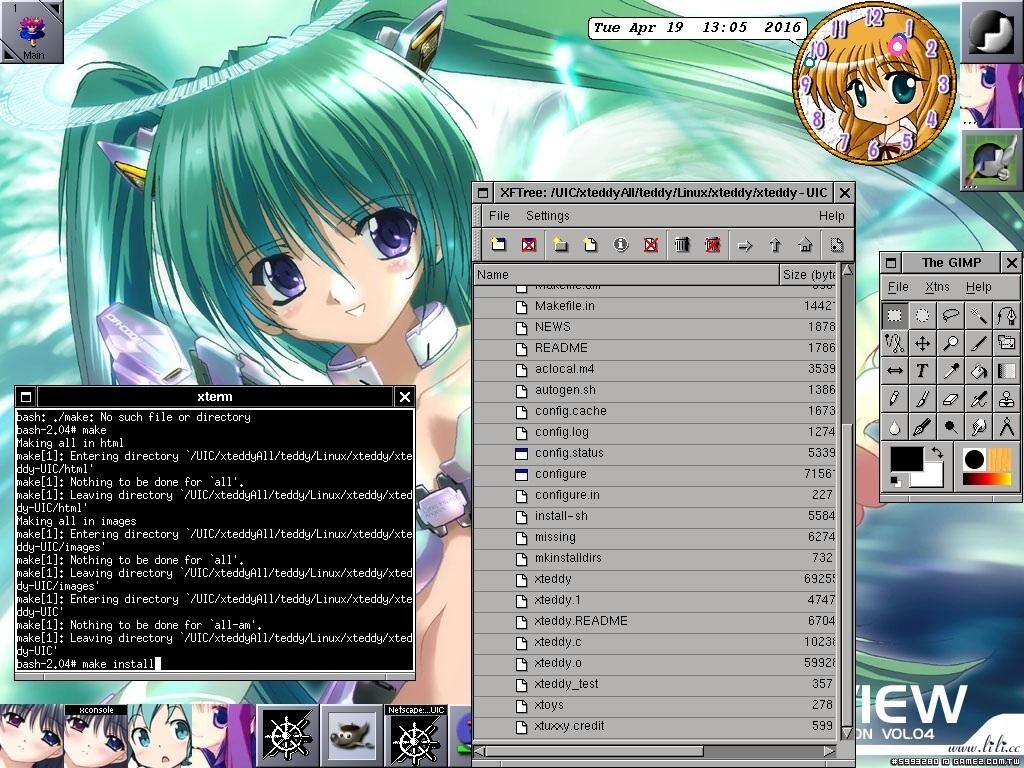
Task: Go up one directory in XFTree
Action: [x=774, y=244]
